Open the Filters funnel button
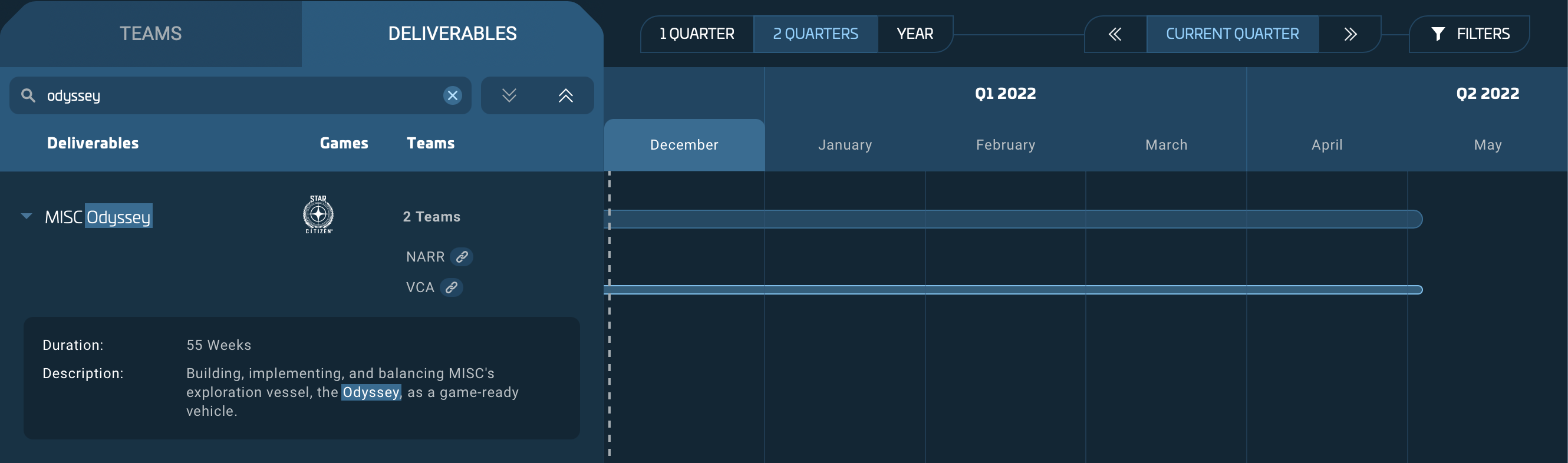 click(1470, 34)
